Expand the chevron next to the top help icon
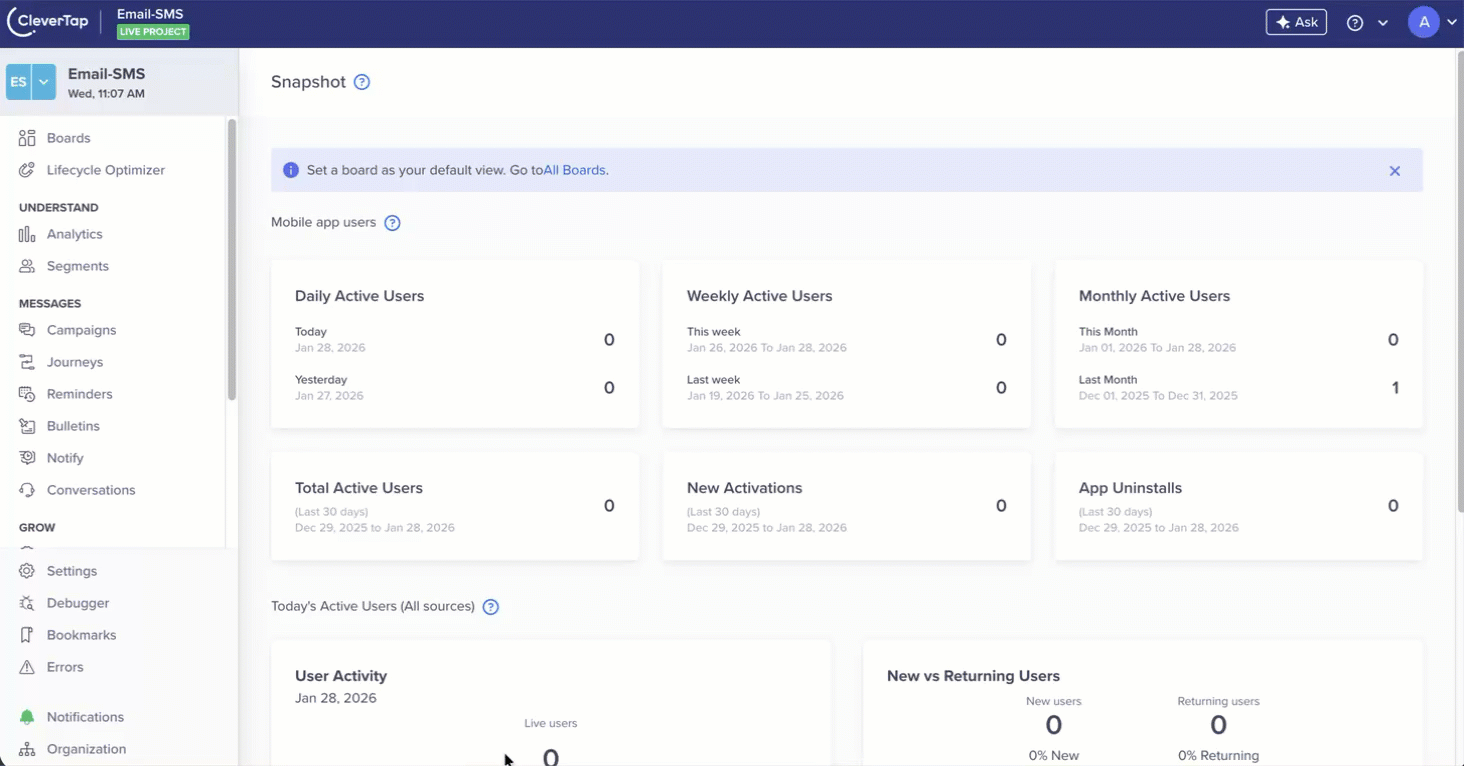 [x=1383, y=23]
